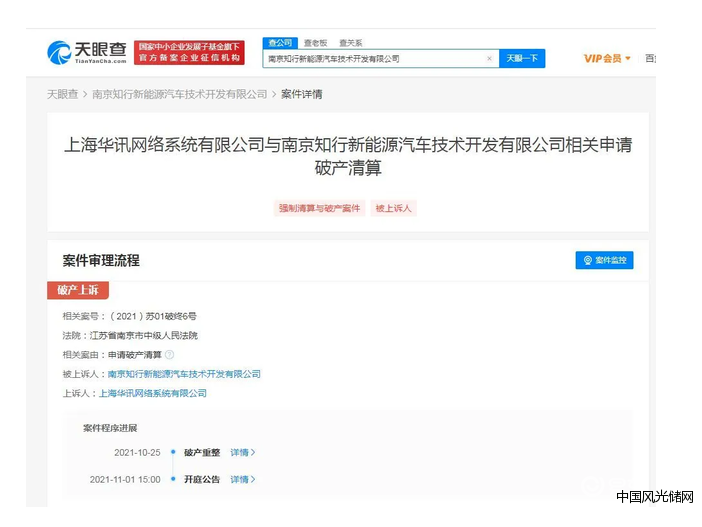Click the 破产重整 event label
This screenshot has width=702, height=527.
[x=202, y=453]
